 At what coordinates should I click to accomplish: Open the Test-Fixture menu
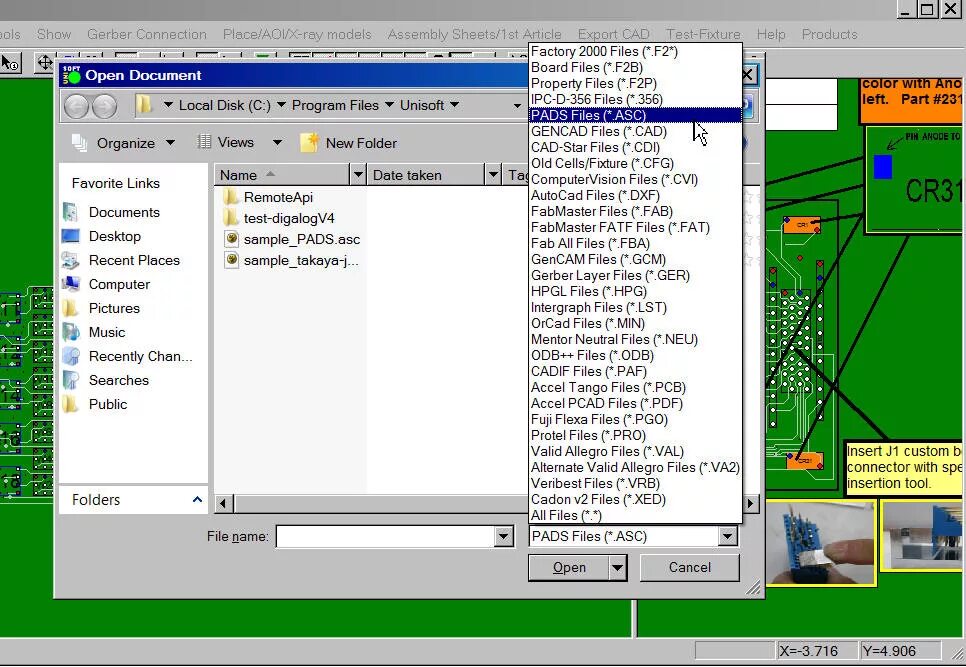tap(703, 34)
